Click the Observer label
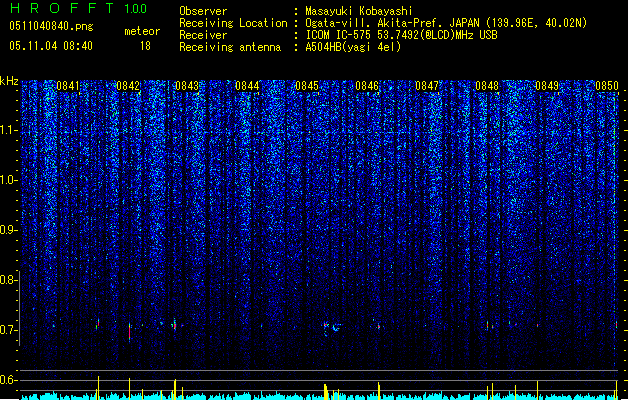Image resolution: width=629 pixels, height=400 pixels. 203,11
